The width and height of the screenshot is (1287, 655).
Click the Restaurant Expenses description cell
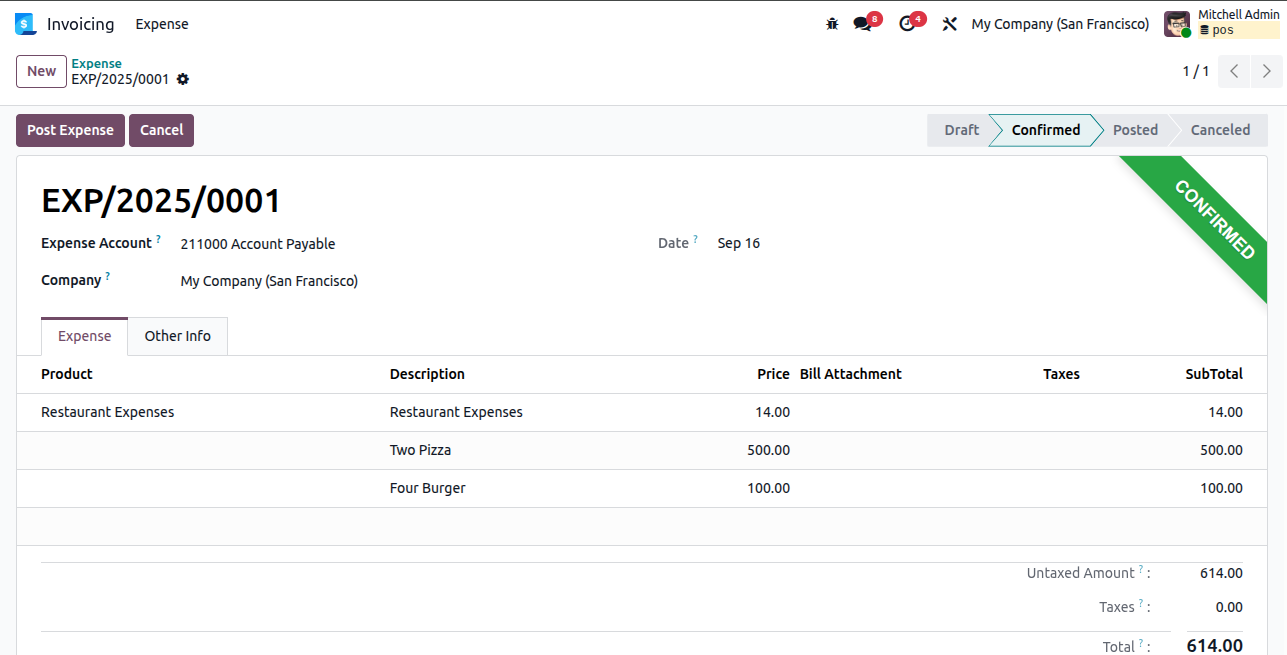coord(456,412)
